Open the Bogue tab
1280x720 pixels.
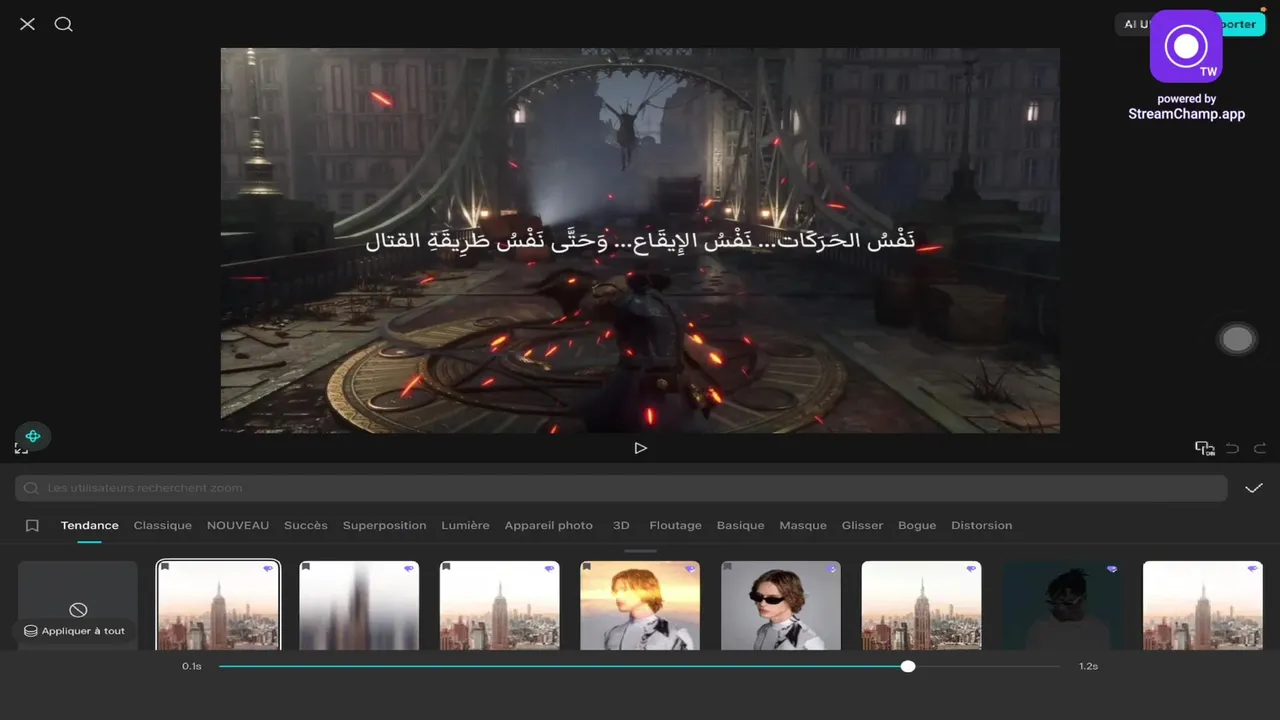click(x=917, y=525)
